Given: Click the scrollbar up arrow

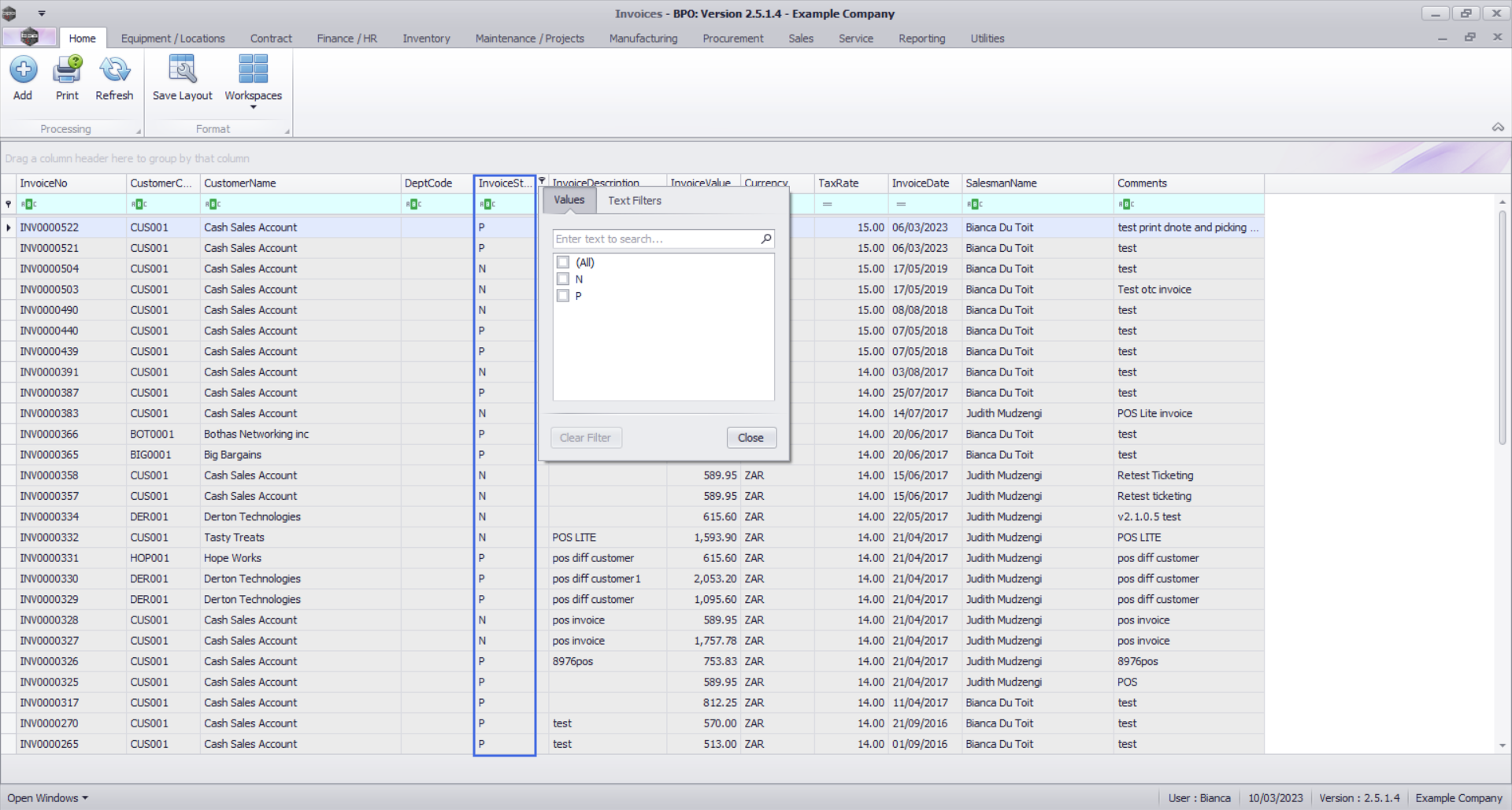Looking at the screenshot, I should [1502, 202].
